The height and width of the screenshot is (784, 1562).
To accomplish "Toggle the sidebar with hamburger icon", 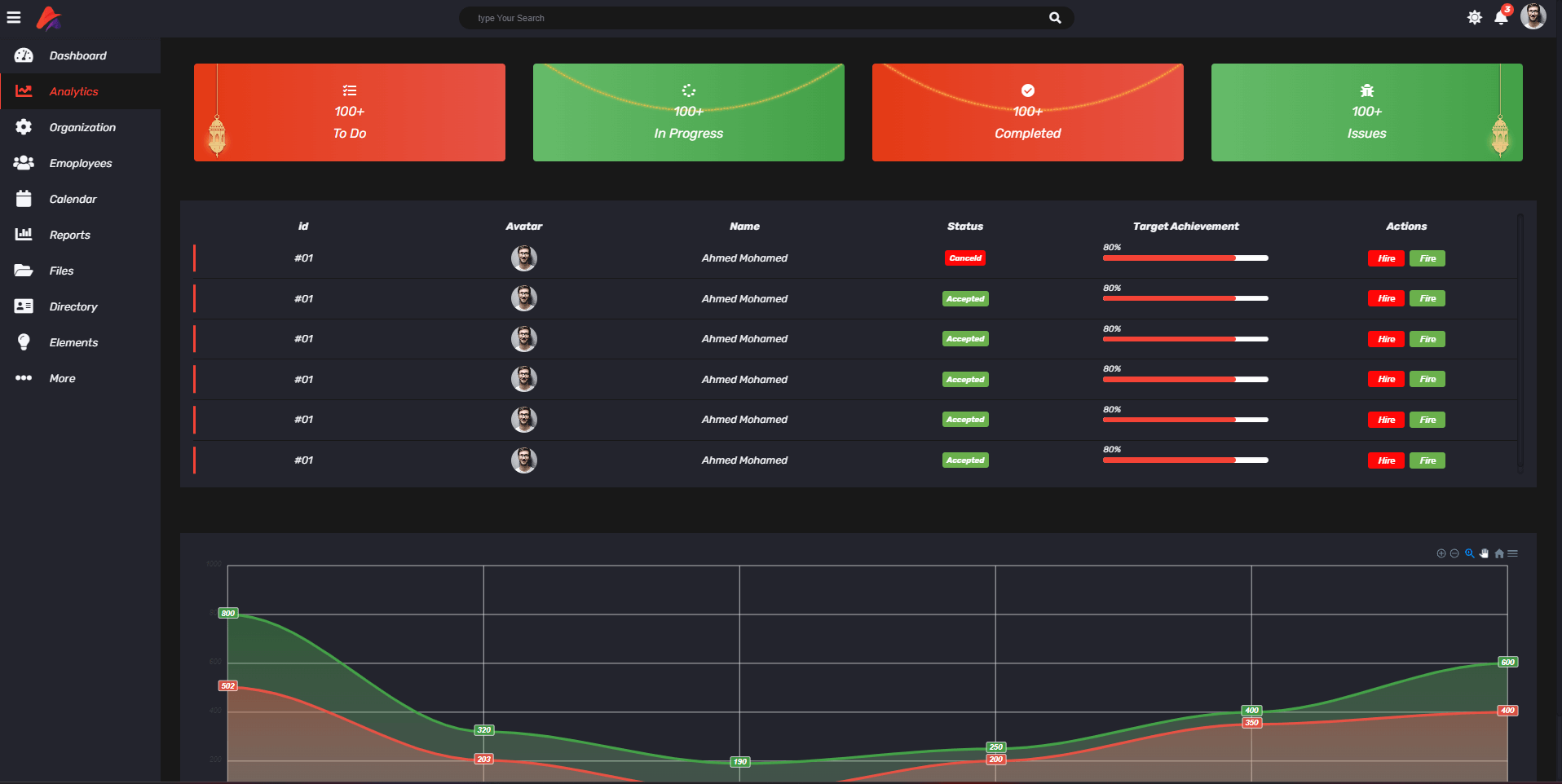I will click(14, 18).
